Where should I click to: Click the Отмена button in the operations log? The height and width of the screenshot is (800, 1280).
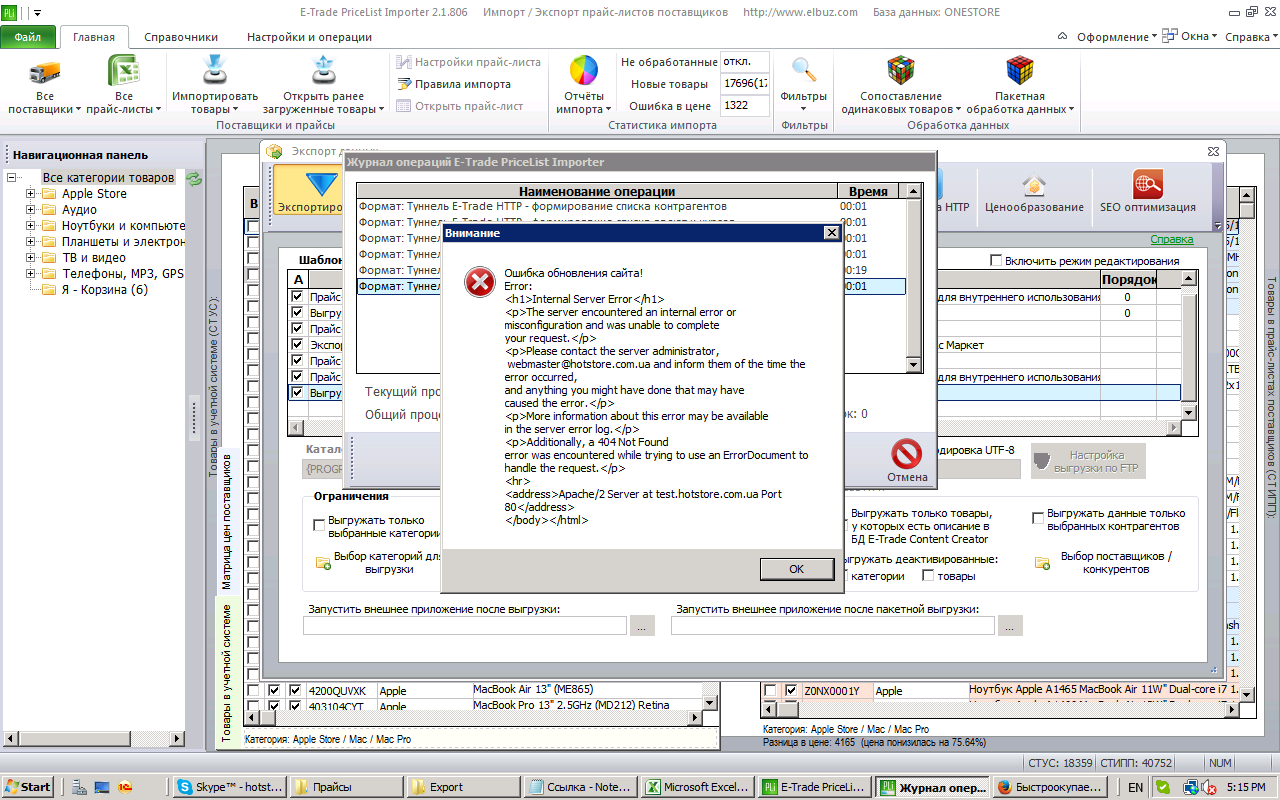pyautogui.click(x=907, y=461)
